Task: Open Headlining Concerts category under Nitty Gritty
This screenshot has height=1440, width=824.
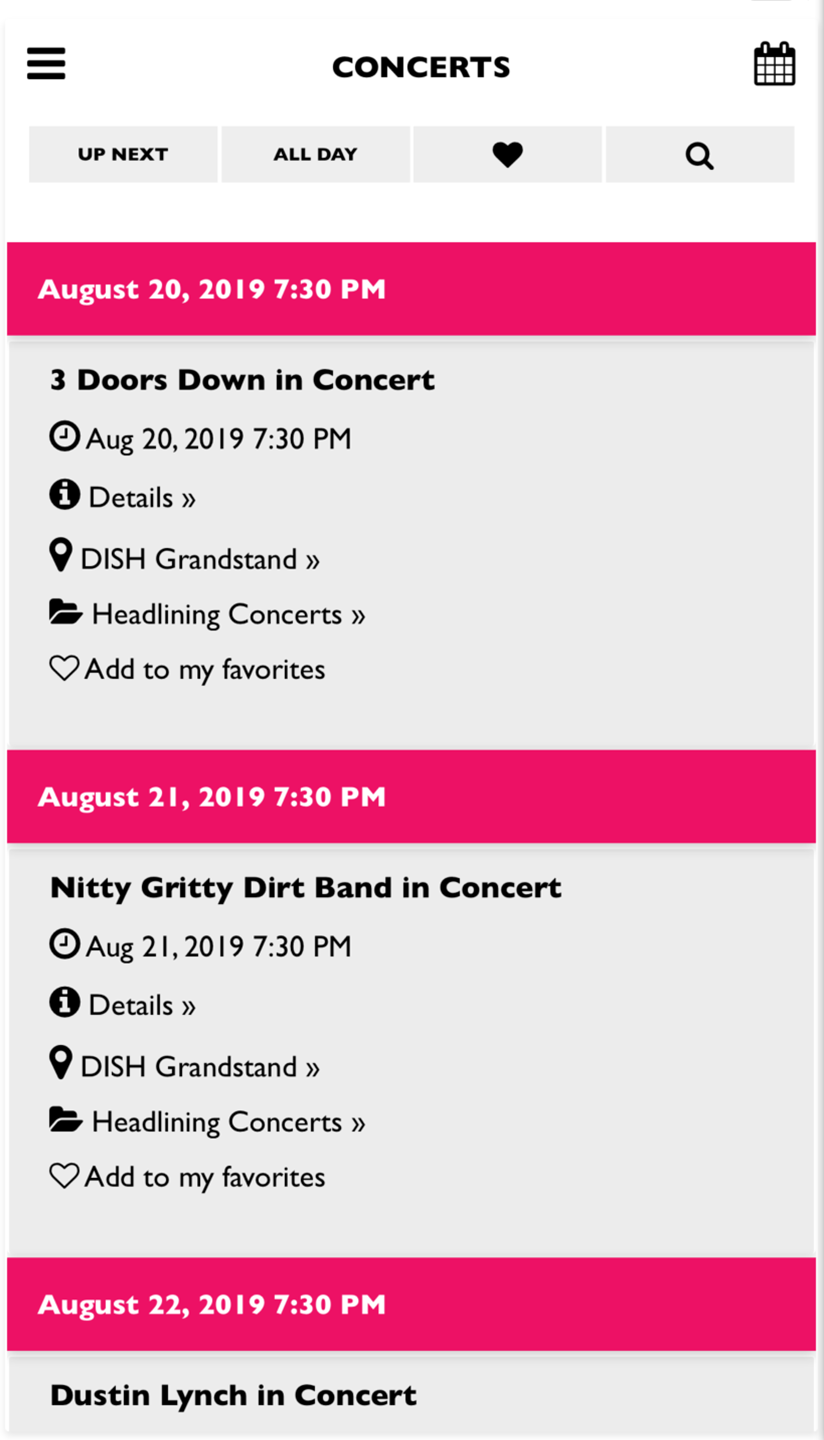Action: [x=228, y=1122]
